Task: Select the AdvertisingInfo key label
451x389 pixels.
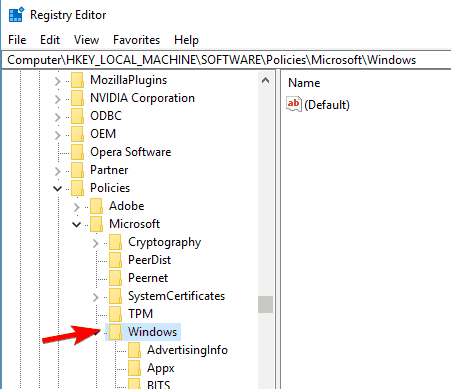Action: tap(187, 350)
